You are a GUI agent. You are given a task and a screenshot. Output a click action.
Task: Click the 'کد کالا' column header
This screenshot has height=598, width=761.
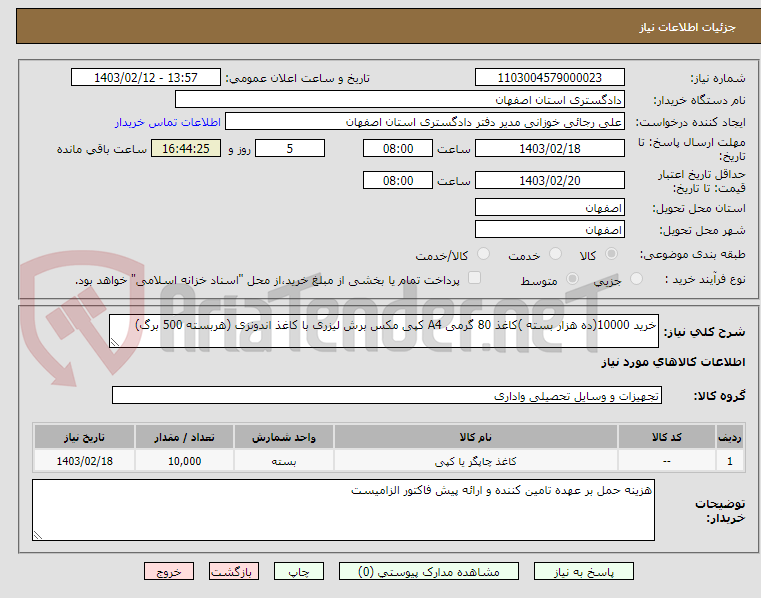[666, 437]
